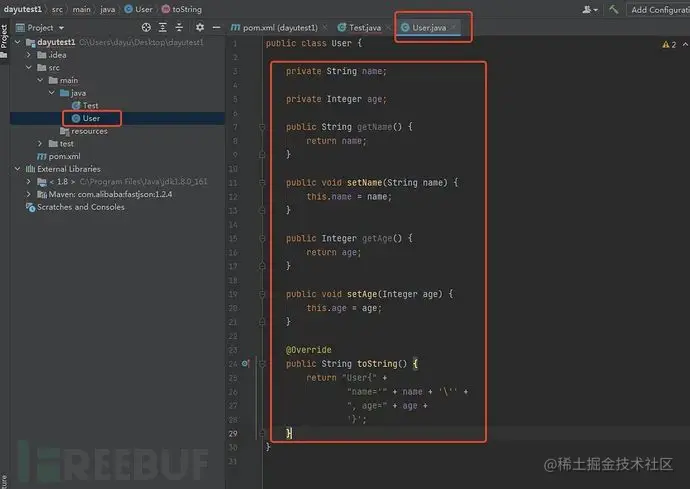Close the pom.xml editor tab
The width and height of the screenshot is (690, 489).
point(325,28)
